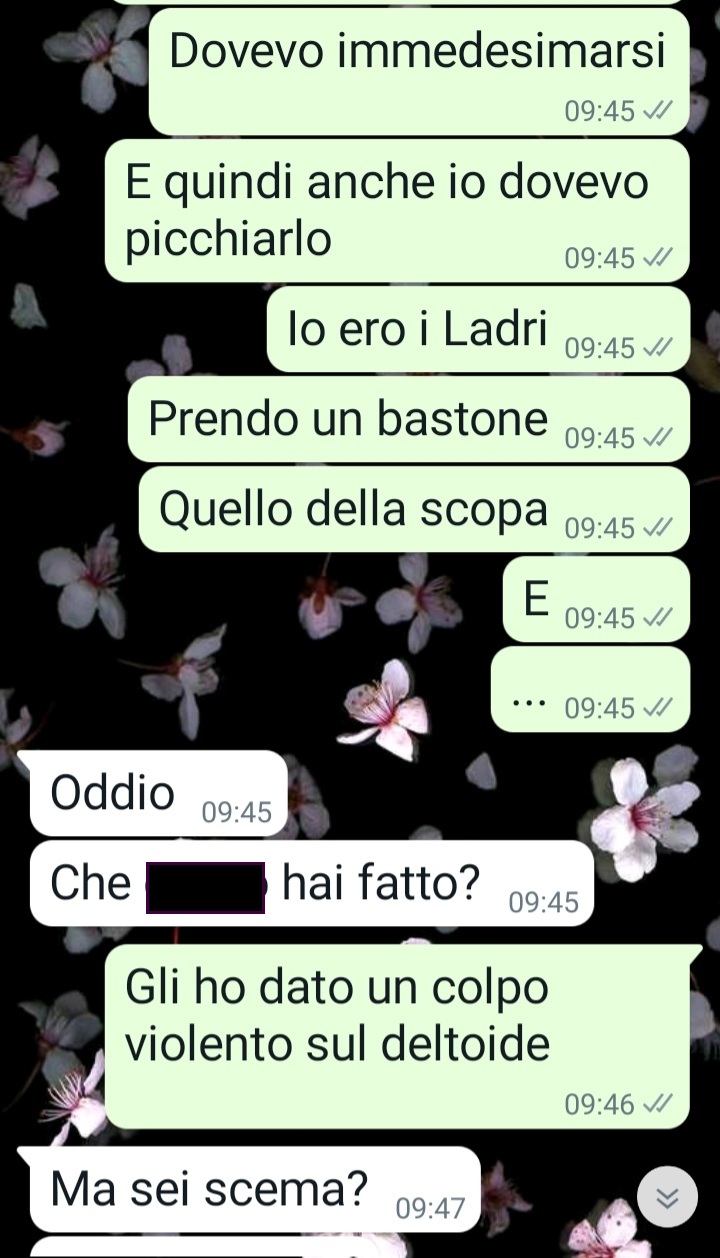Screen dimensions: 720x1258
Task: Tap the 'Che ... hai fatto?' received message
Action: [311, 883]
